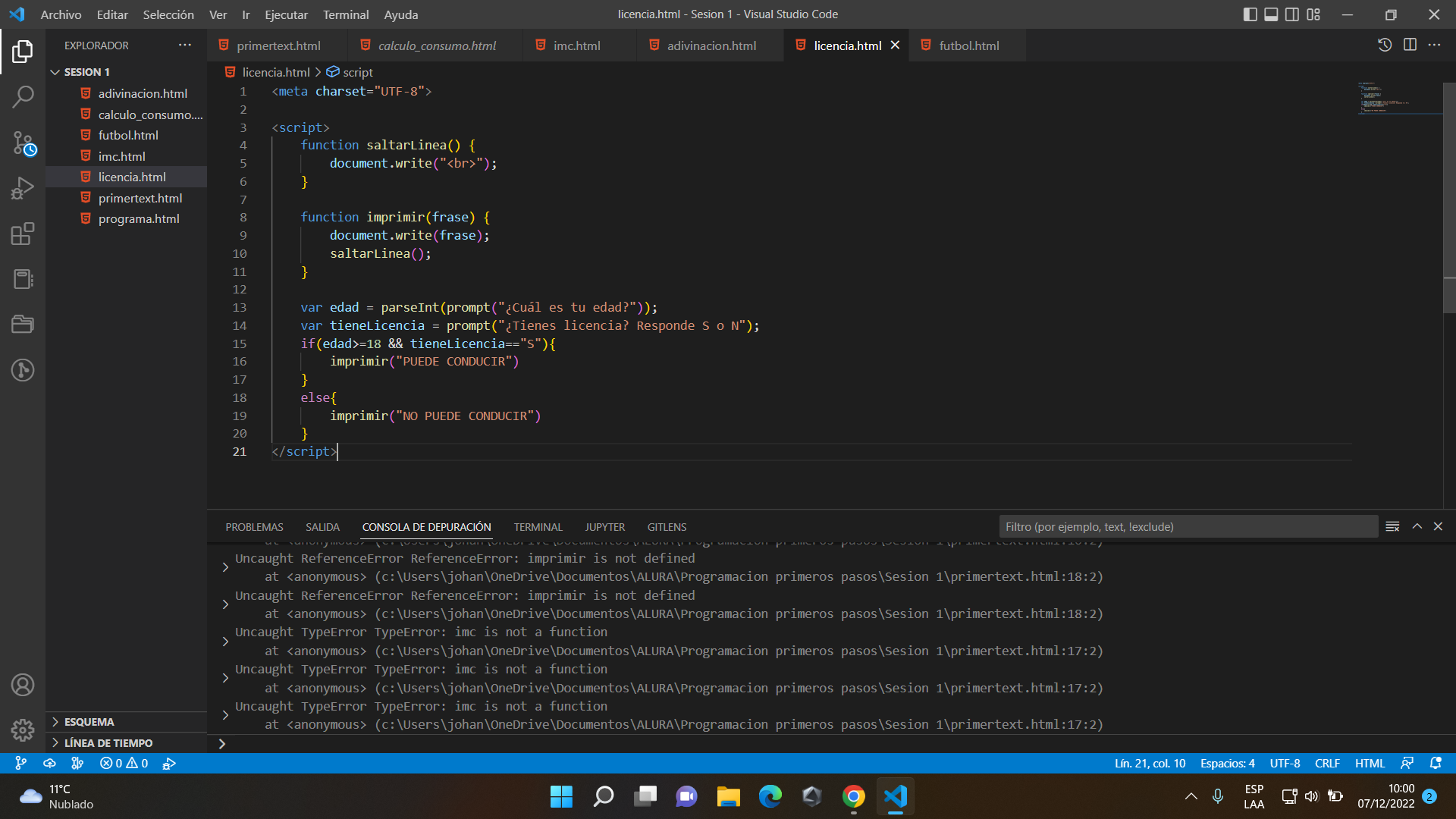Open the Archivo menu

click(61, 14)
